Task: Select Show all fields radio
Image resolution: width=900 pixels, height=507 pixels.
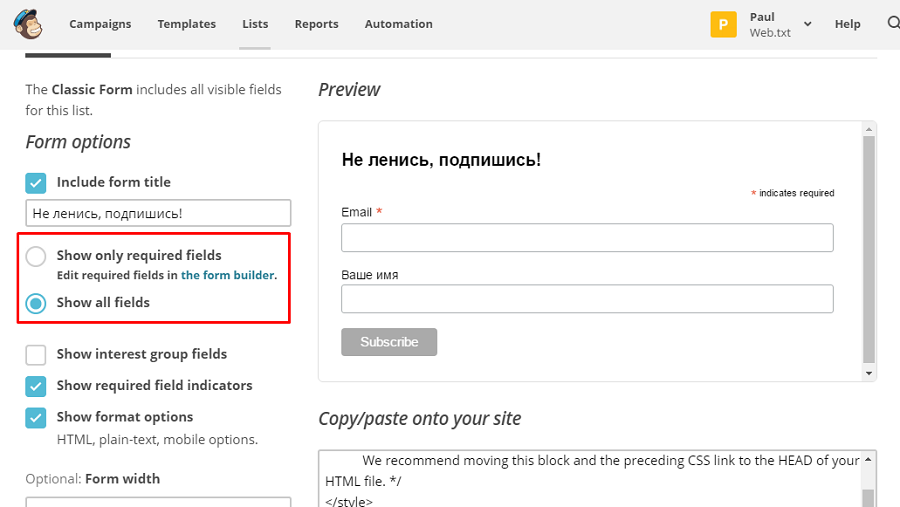Action: [36, 303]
